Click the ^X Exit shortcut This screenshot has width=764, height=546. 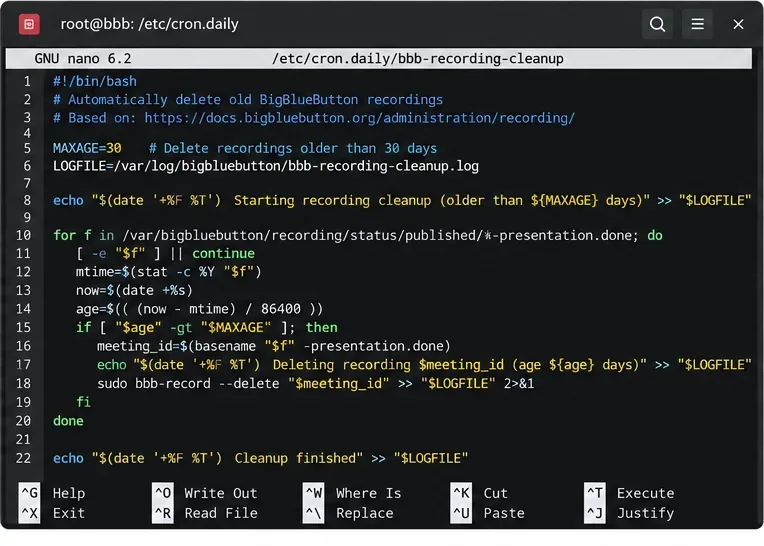pyautogui.click(x=52, y=513)
